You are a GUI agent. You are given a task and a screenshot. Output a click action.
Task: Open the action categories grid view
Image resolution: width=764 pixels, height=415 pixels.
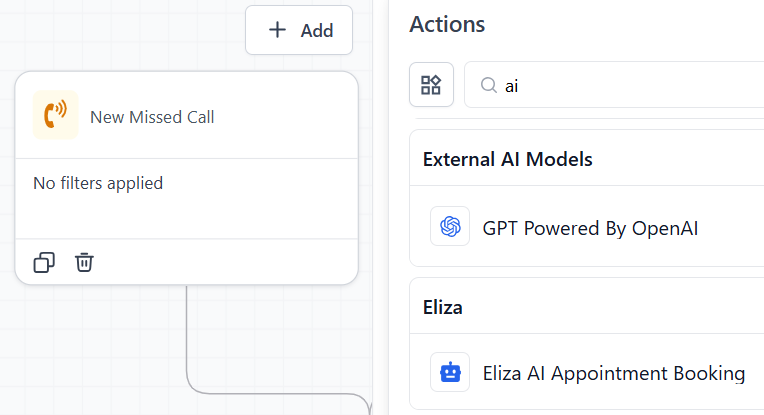coord(431,85)
